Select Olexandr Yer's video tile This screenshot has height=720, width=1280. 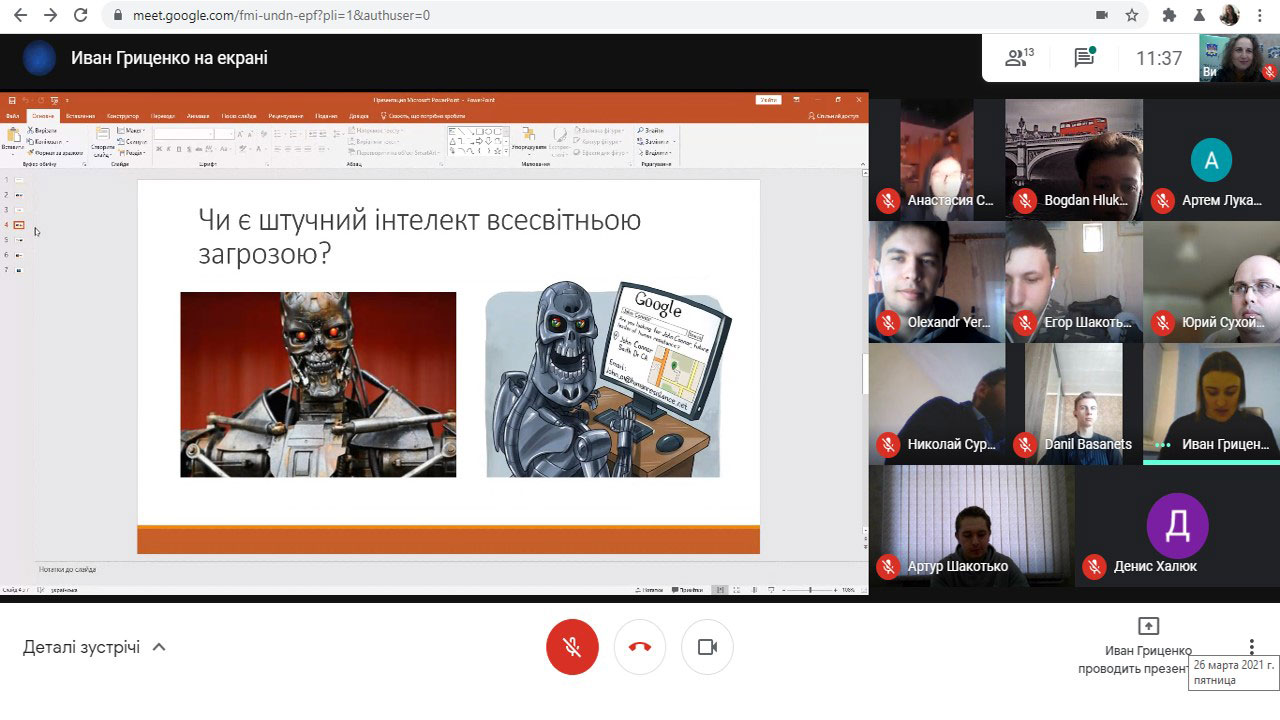click(936, 281)
